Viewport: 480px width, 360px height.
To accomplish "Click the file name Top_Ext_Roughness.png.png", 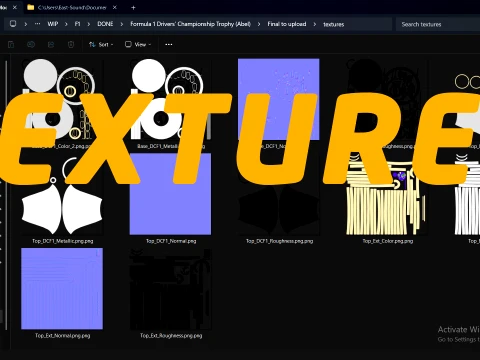I will point(171,335).
